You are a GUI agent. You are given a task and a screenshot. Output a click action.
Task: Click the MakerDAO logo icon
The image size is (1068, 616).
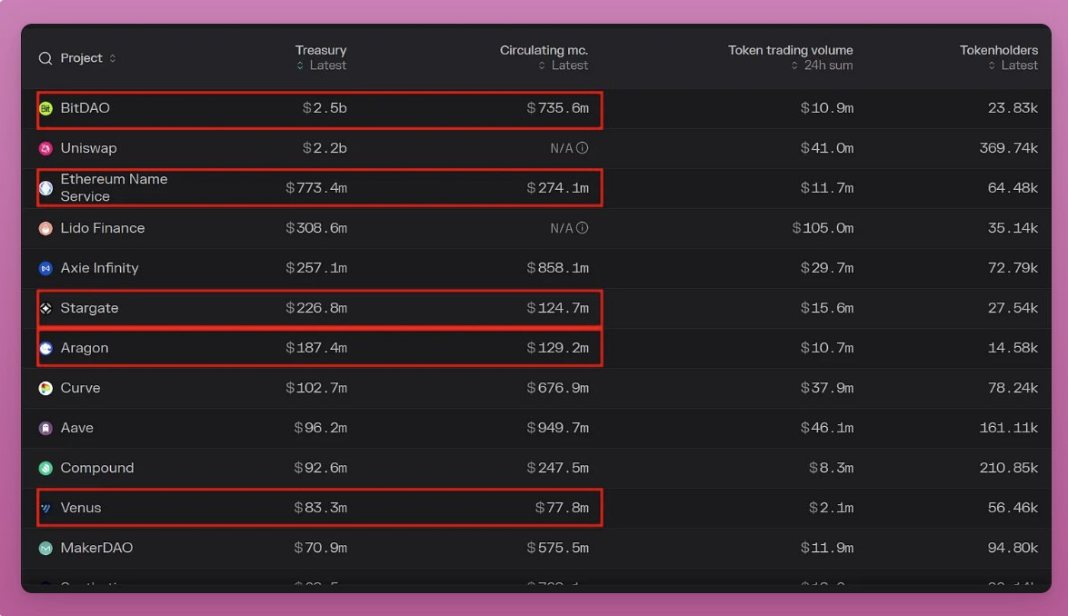[46, 548]
